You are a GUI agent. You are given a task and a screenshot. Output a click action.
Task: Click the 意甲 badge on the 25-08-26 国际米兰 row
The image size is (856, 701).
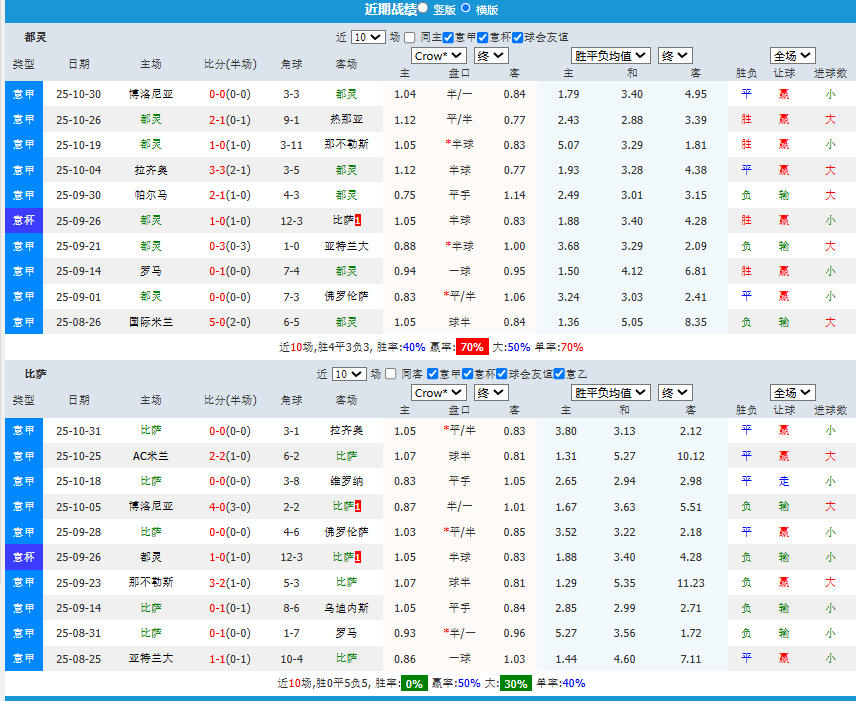point(23,322)
